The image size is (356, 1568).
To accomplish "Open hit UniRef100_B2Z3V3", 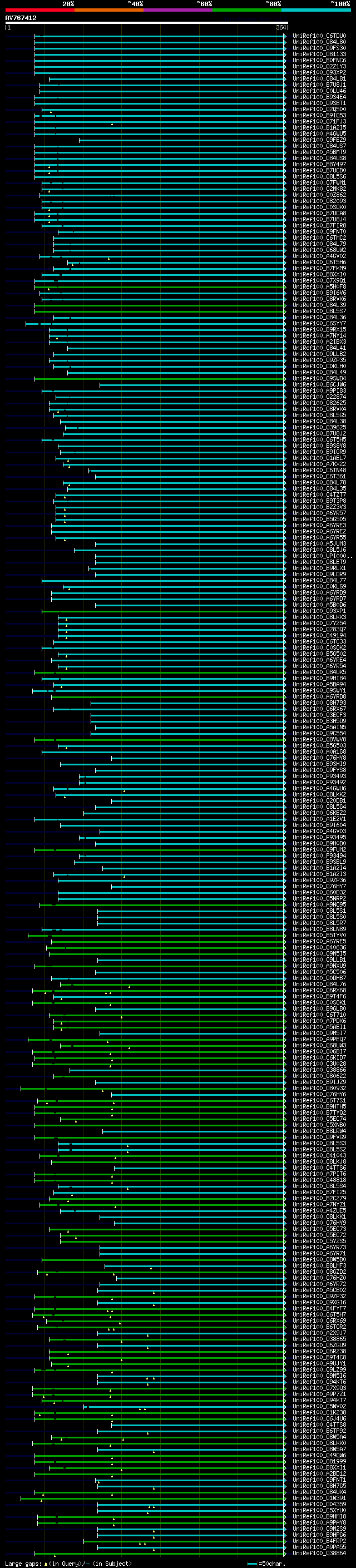I will pos(319,507).
